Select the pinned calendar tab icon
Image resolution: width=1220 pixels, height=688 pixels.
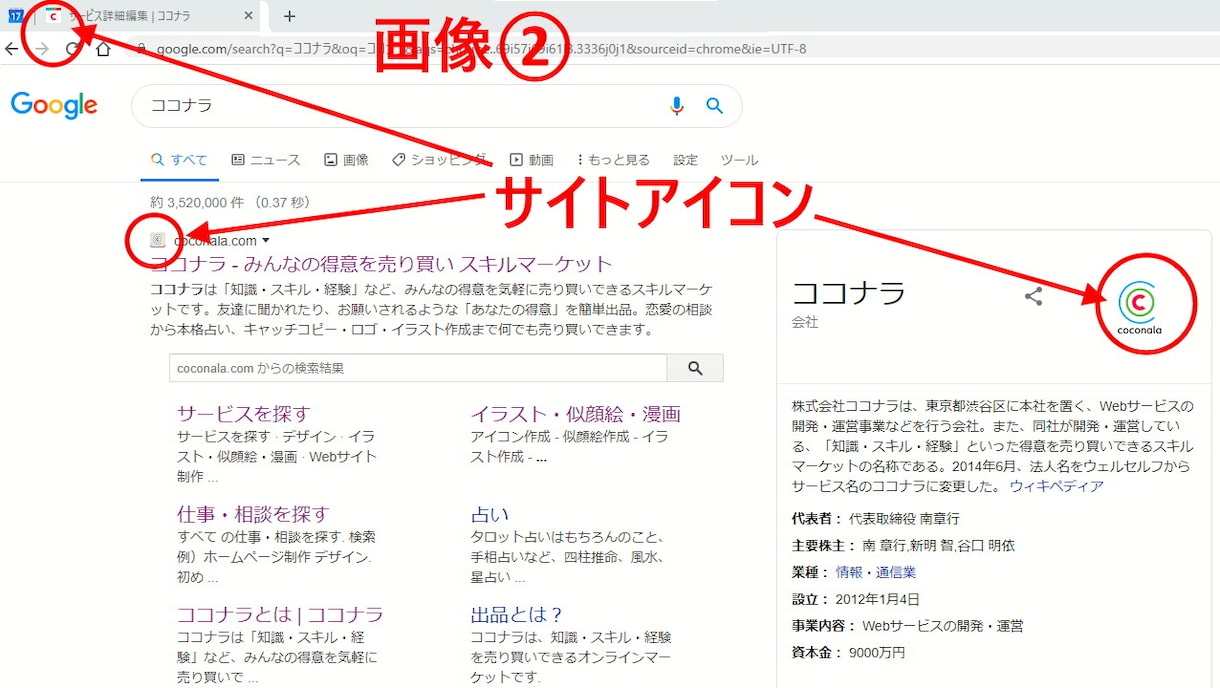16,16
